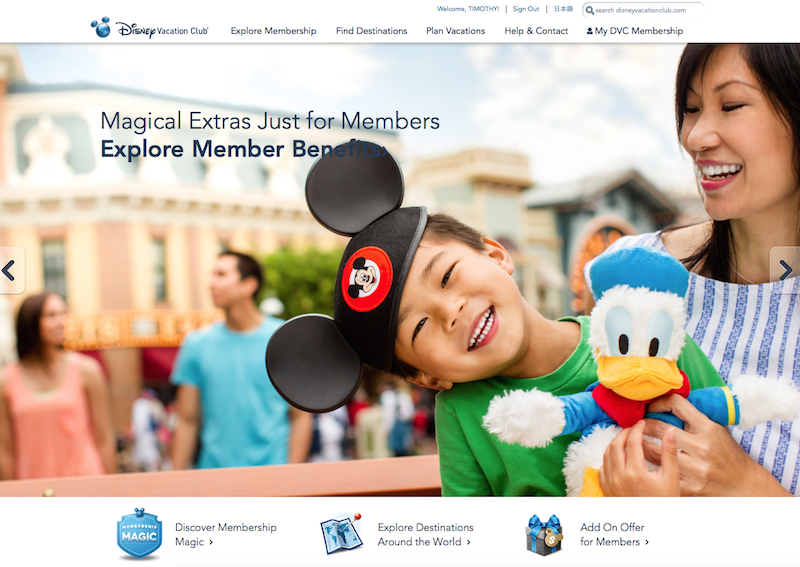Go to the previous carousel slide
The width and height of the screenshot is (800, 567).
point(11,270)
